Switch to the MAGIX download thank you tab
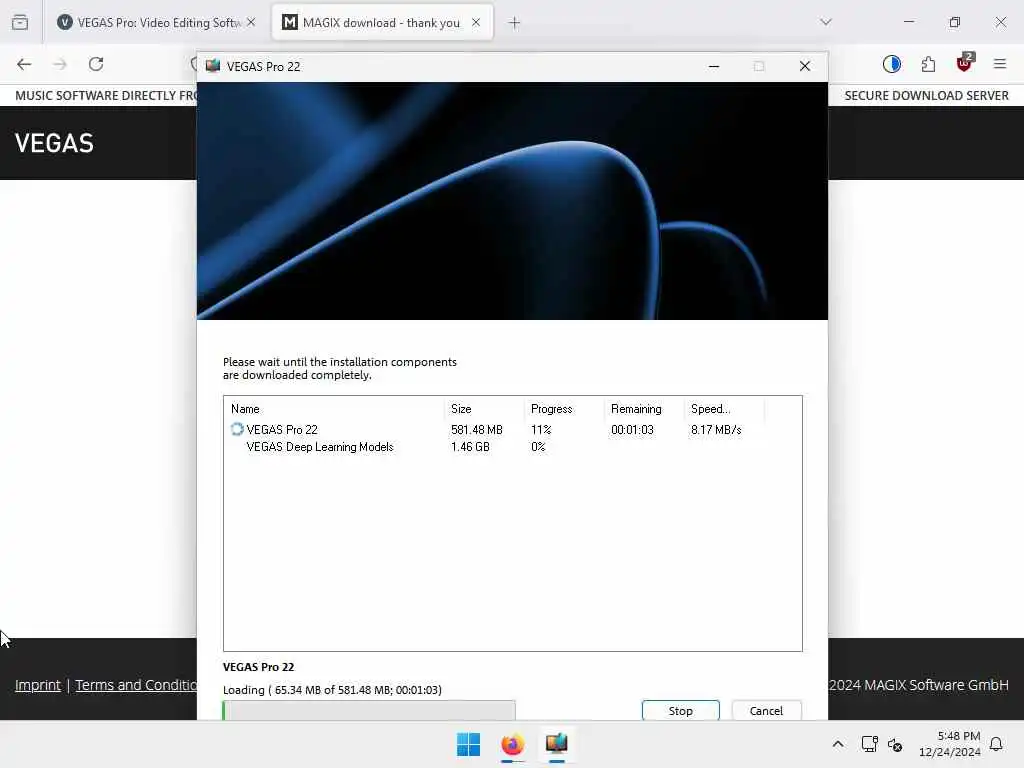The height and width of the screenshot is (768, 1024). pyautogui.click(x=382, y=23)
